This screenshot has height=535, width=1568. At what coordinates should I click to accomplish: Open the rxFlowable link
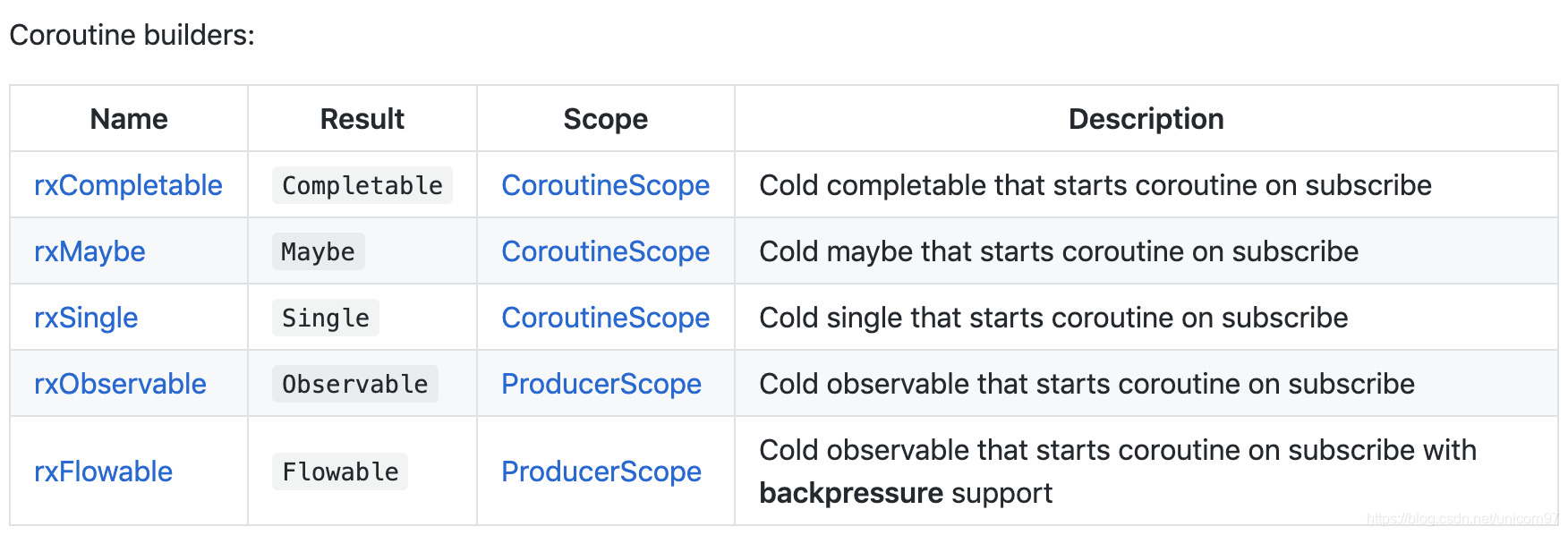tap(103, 471)
